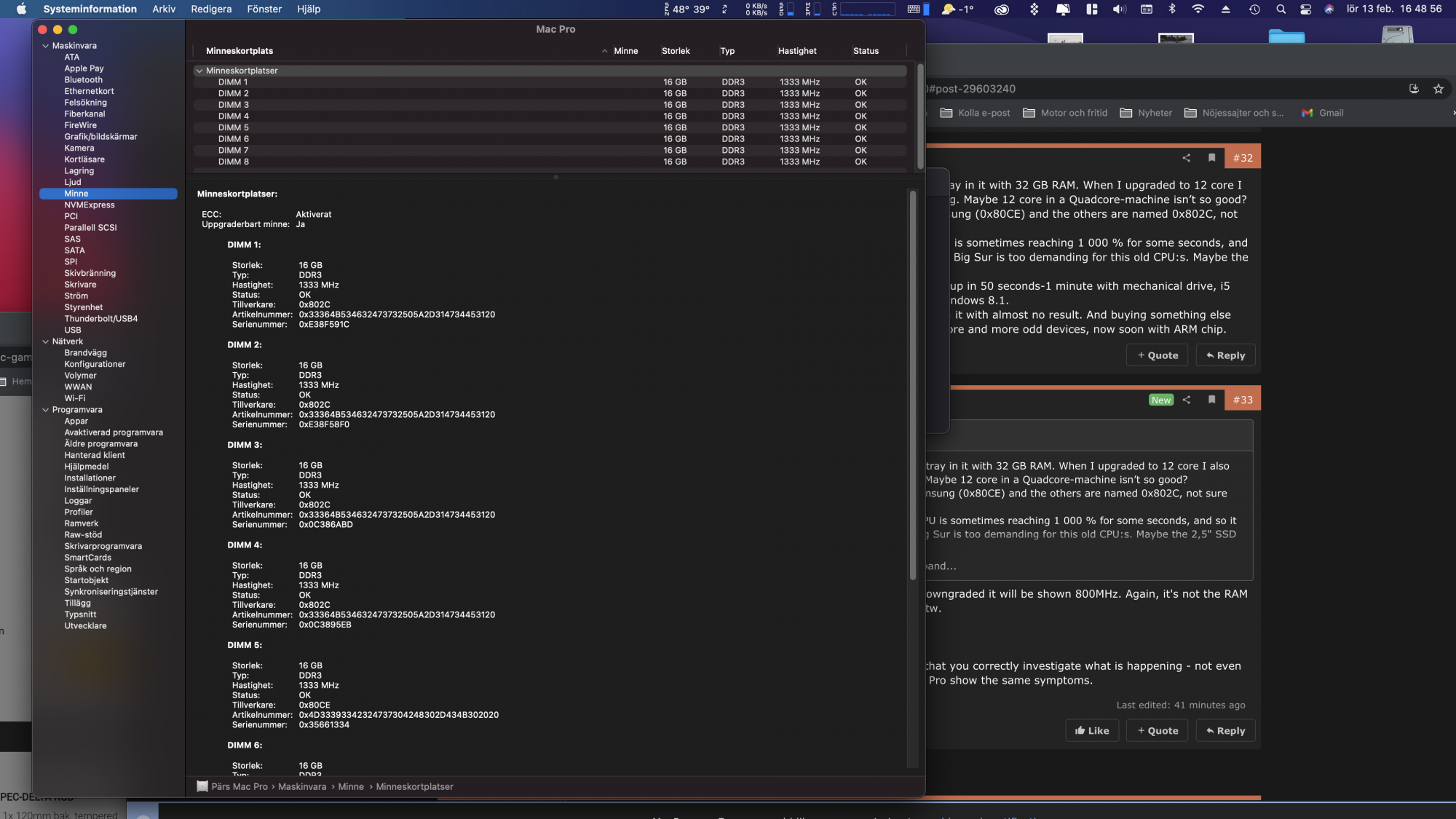Open the Fönster menu
This screenshot has height=819, width=1456.
(x=264, y=9)
